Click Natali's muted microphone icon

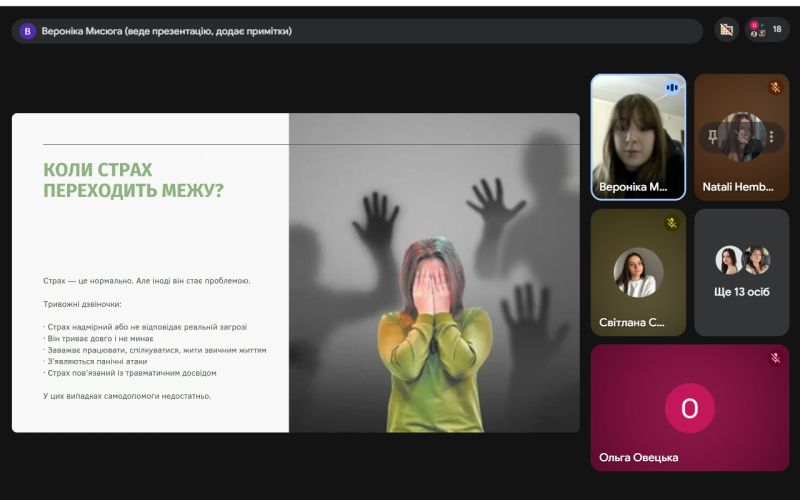[775, 88]
